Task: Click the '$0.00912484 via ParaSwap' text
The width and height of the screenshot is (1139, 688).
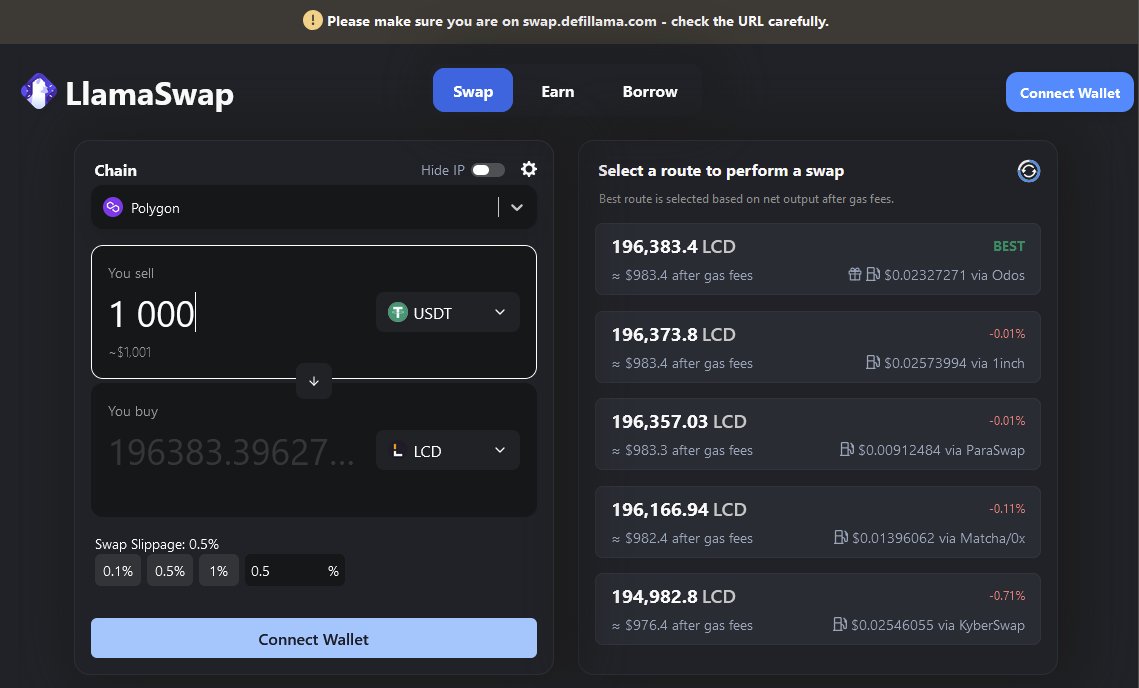Action: point(941,450)
